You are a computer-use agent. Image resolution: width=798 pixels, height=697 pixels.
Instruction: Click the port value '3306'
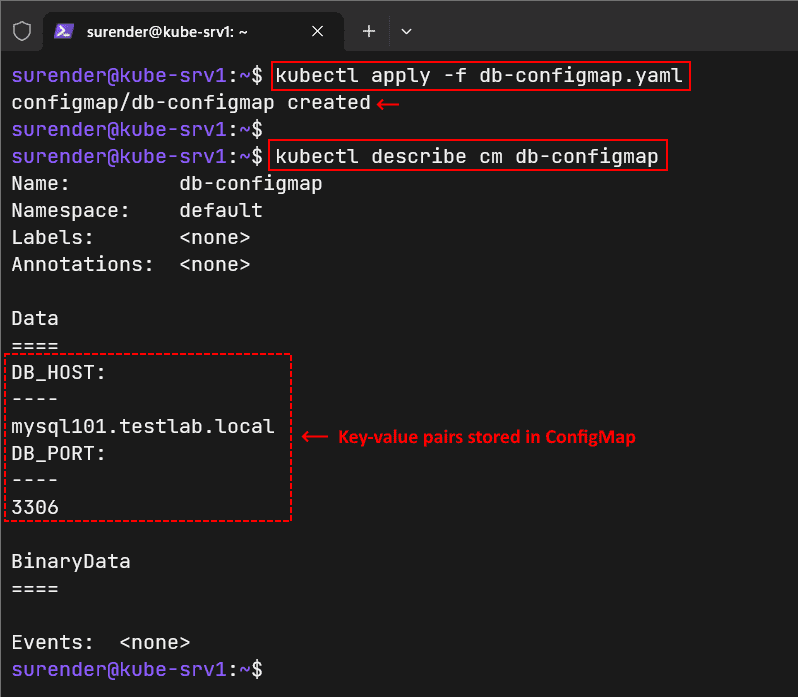click(35, 507)
